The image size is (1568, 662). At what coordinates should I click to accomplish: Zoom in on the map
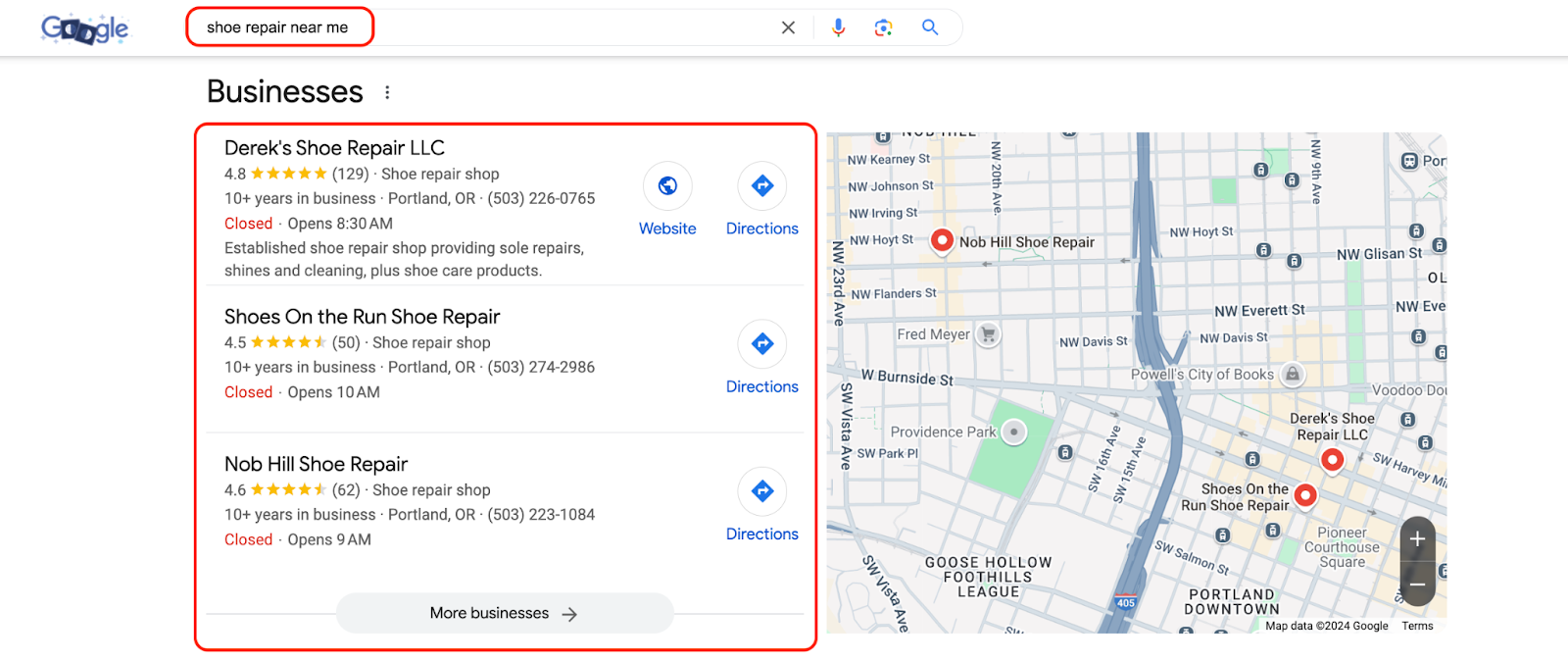pyautogui.click(x=1417, y=538)
